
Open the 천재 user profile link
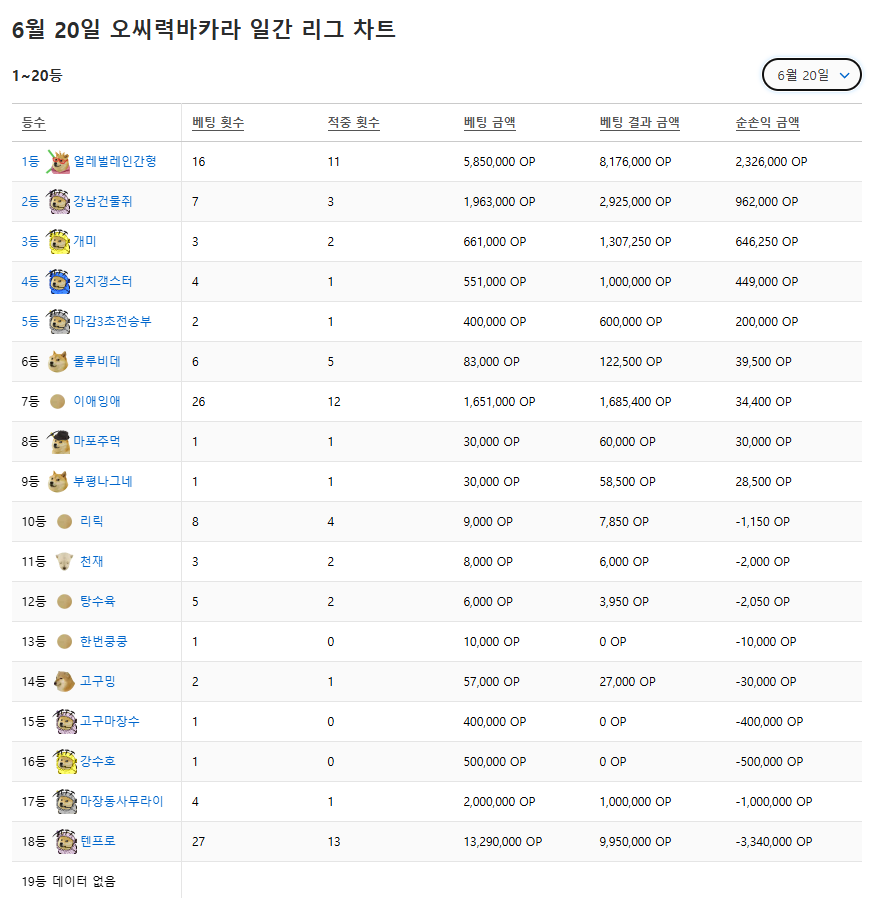(92, 561)
